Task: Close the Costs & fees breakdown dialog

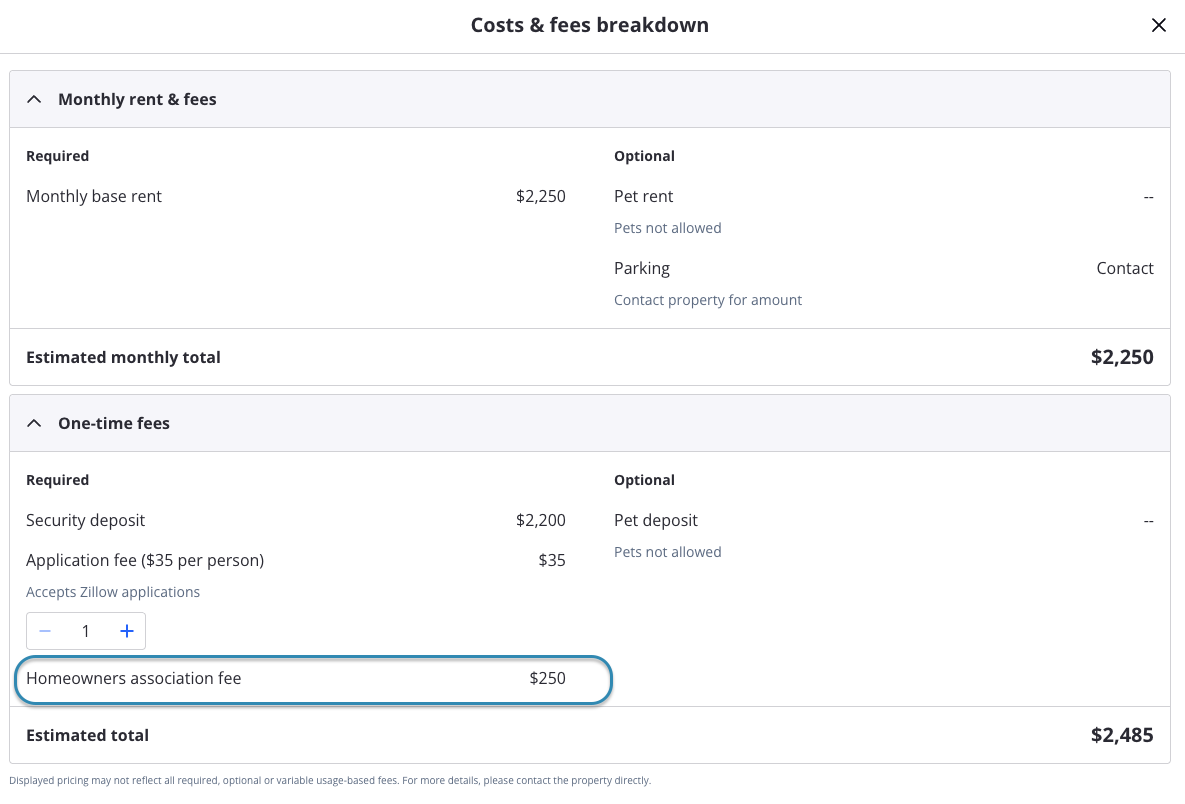Action: tap(1159, 25)
